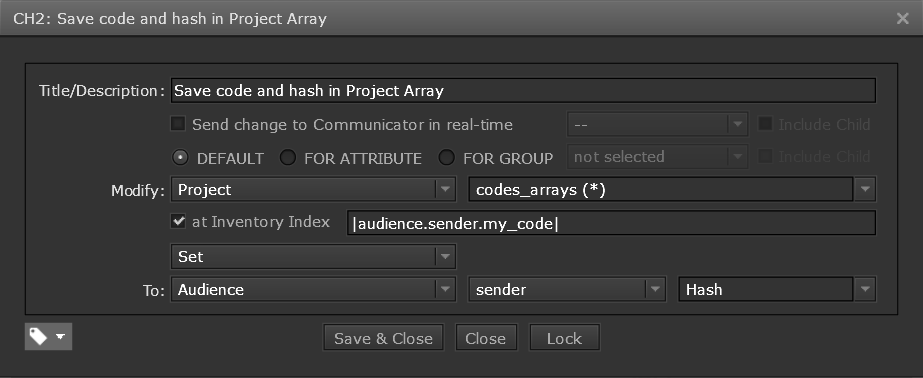Open the Hash attribute dropdown
The width and height of the screenshot is (923, 378).
point(777,290)
